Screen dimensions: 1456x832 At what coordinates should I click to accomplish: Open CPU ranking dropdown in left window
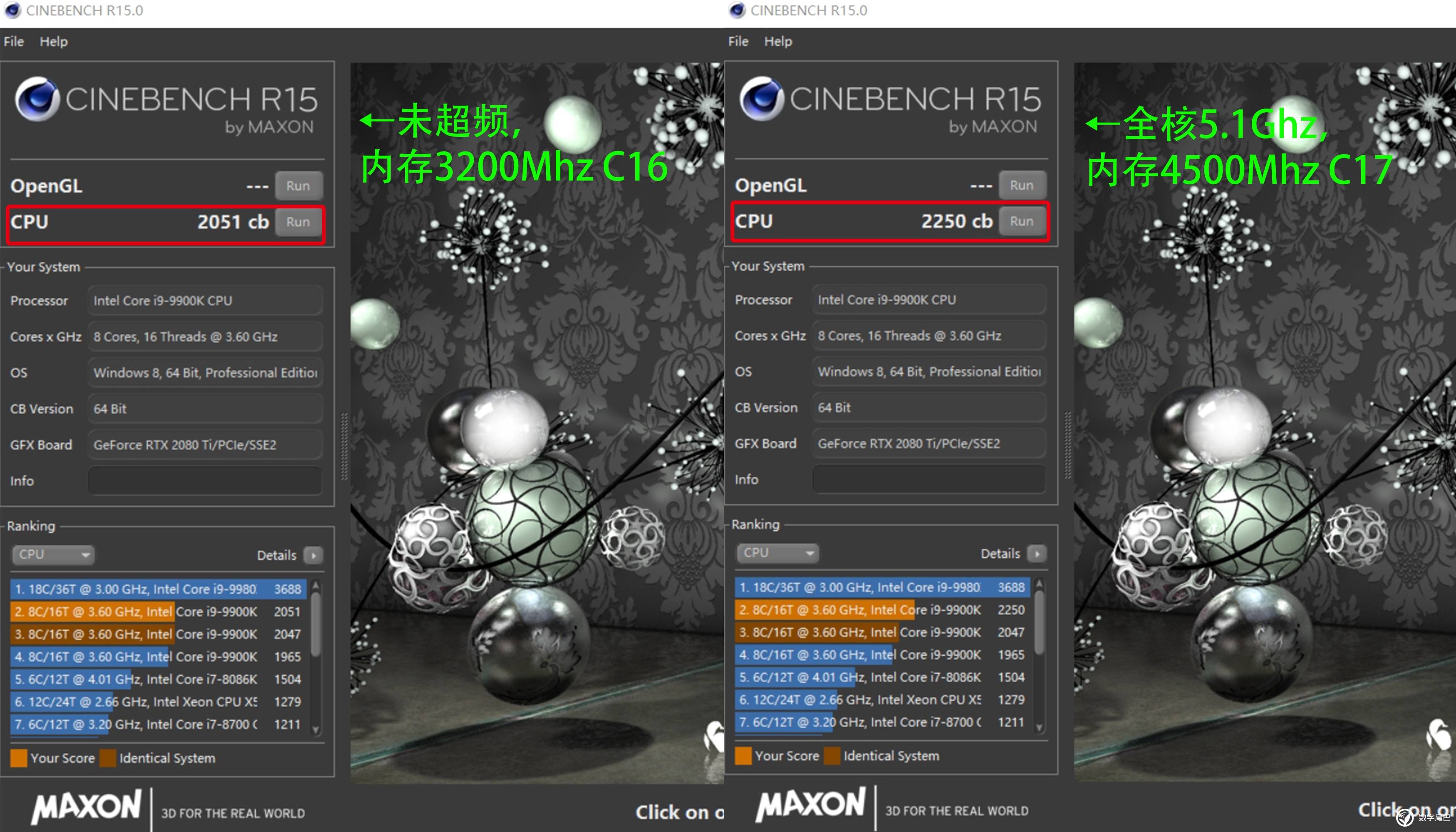(53, 554)
